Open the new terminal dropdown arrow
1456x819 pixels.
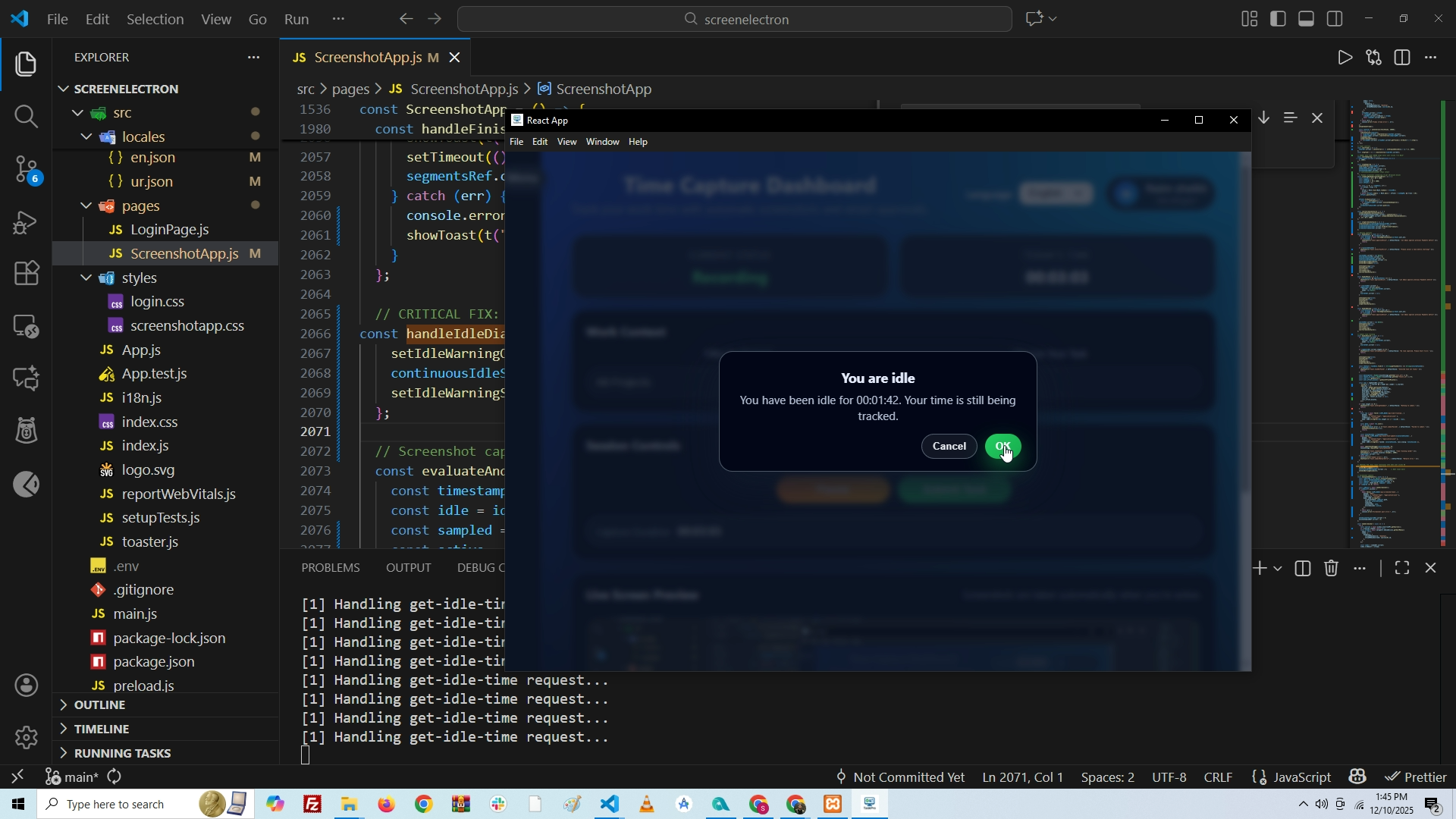tap(1279, 569)
